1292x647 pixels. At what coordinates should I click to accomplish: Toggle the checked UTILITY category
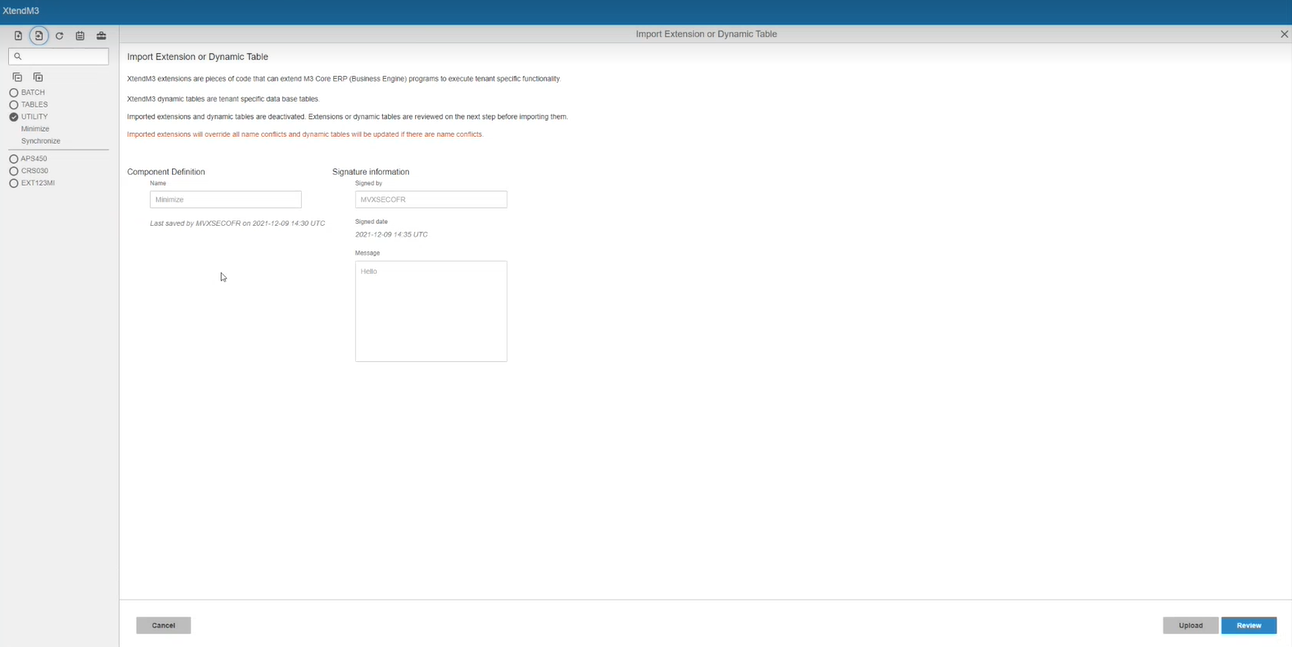pos(14,117)
